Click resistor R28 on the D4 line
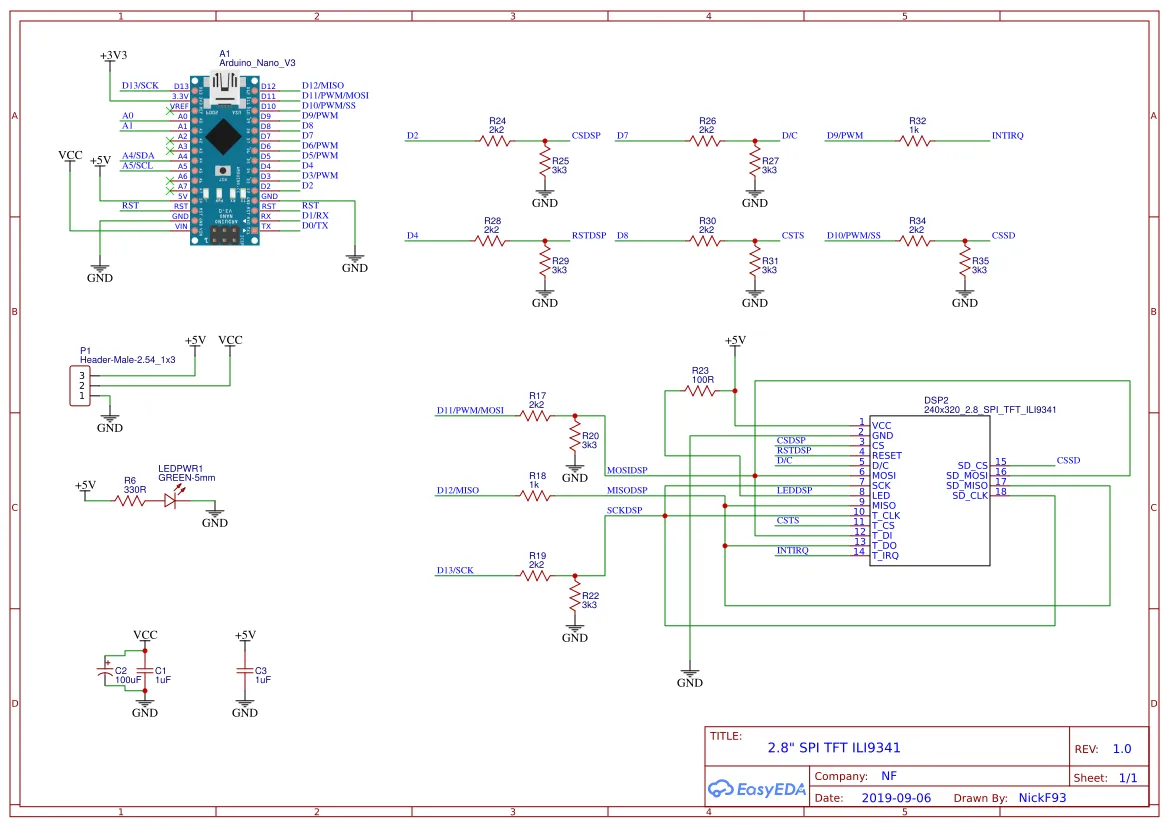The image size is (1169, 827). point(491,241)
